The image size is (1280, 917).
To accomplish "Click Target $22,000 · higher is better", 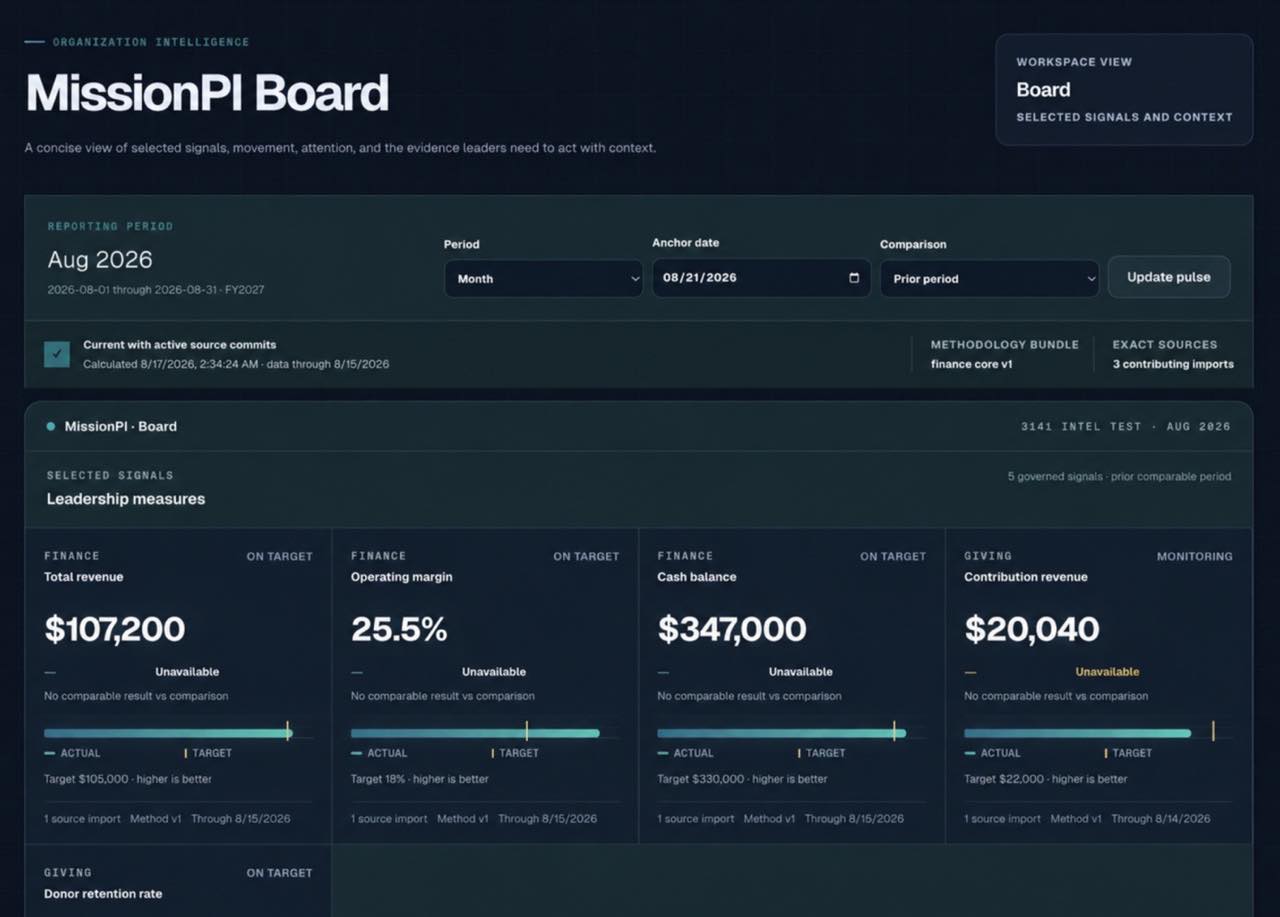I will point(1045,779).
